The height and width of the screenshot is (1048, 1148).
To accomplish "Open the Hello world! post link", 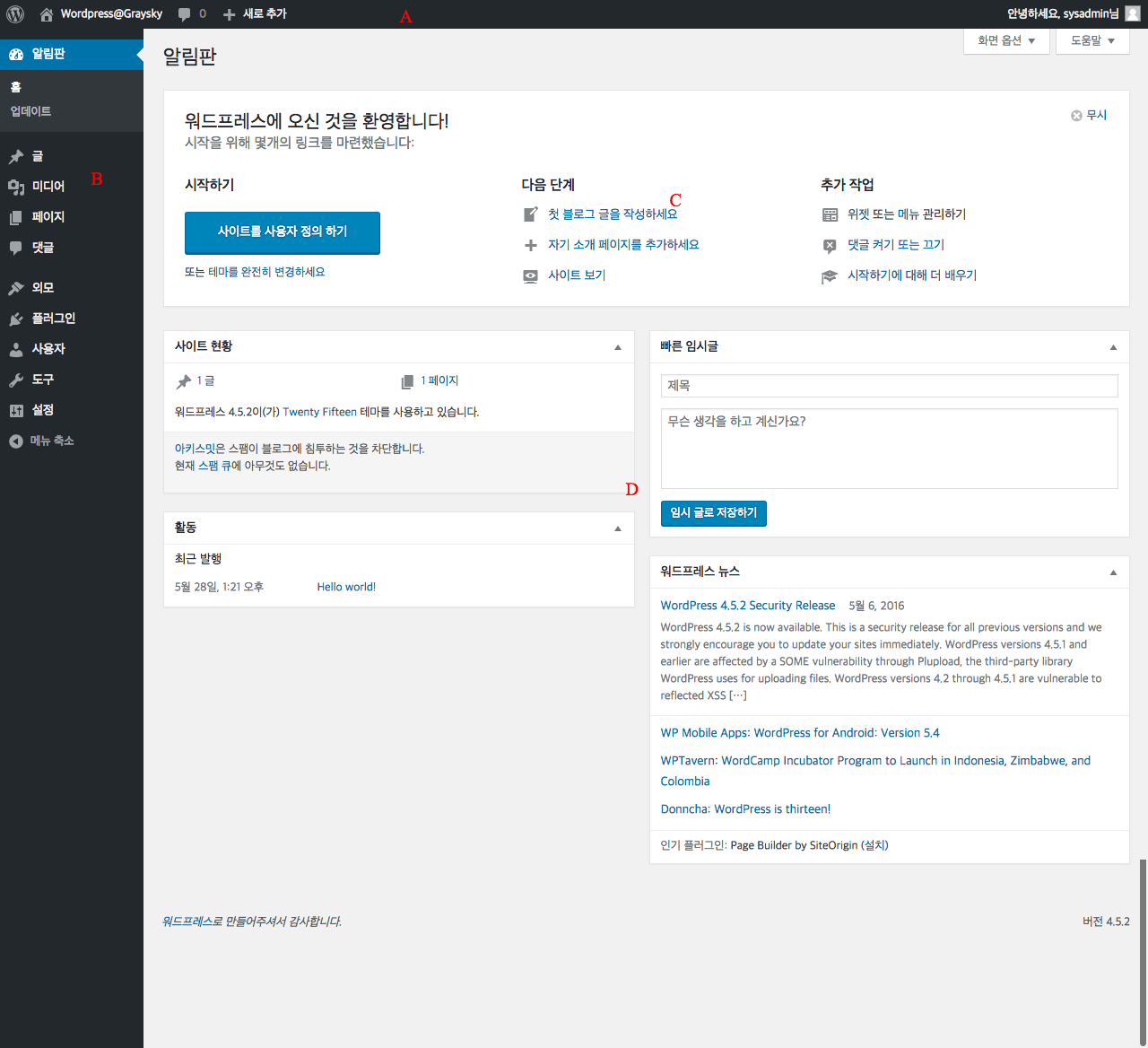I will click(346, 587).
